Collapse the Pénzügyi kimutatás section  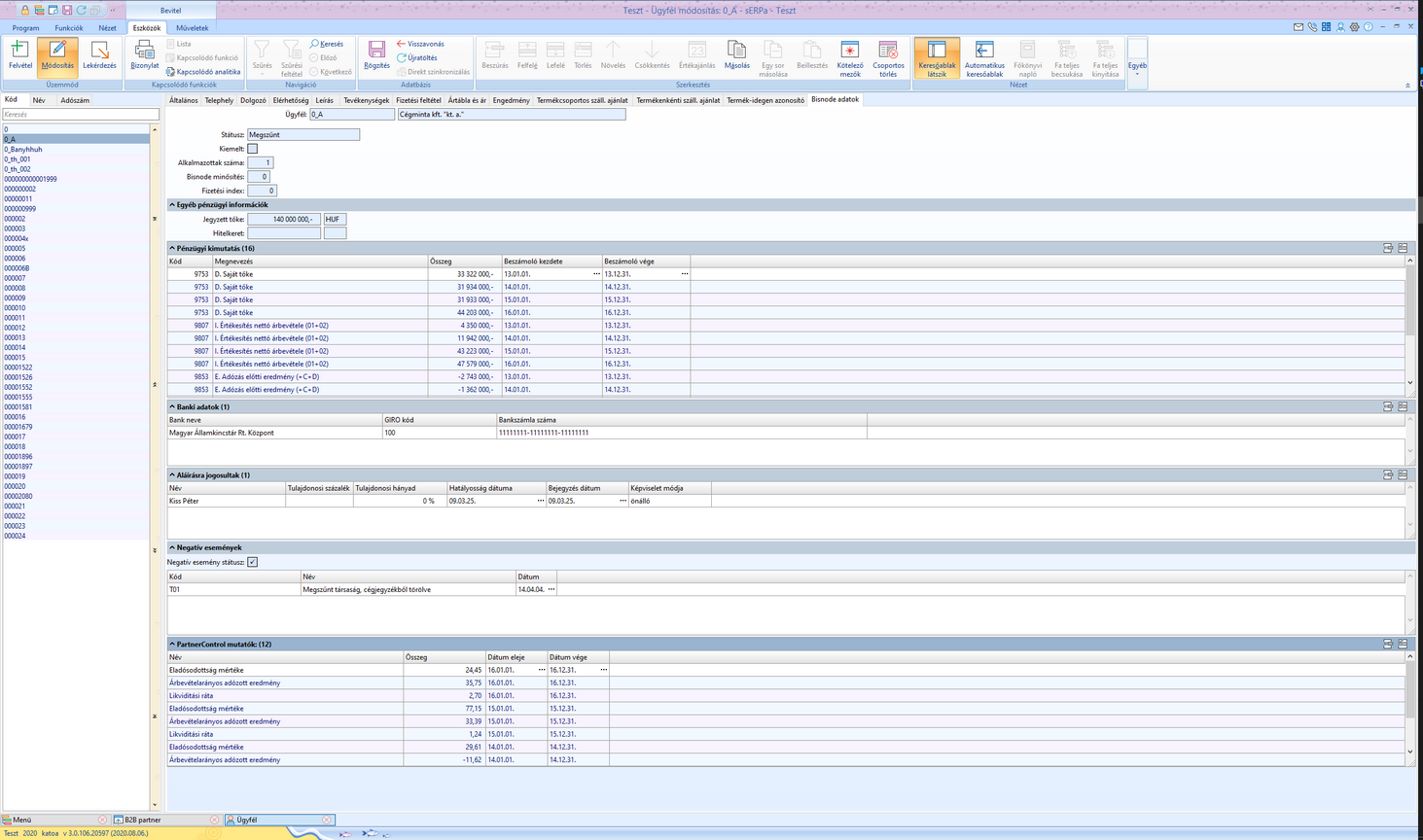(173, 249)
